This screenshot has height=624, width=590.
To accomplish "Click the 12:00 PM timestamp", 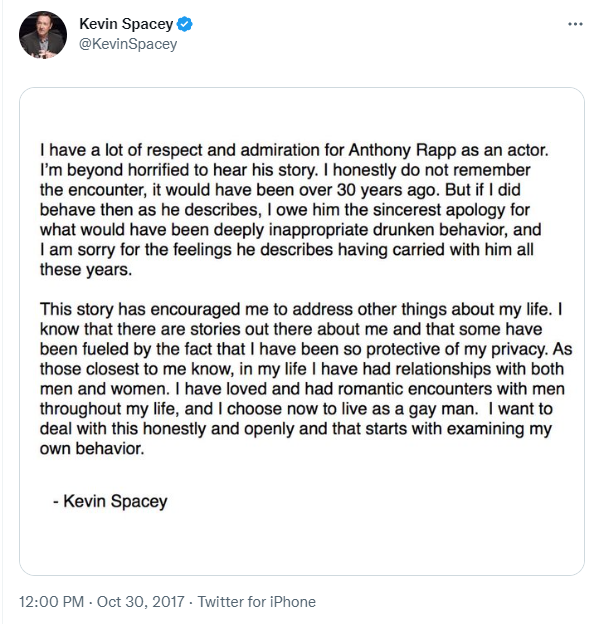I will 51,602.
